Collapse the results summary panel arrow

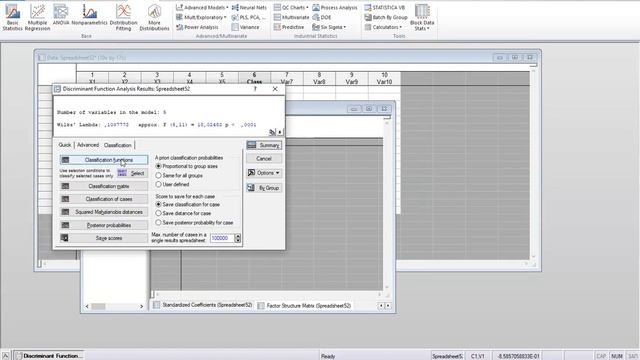(x=280, y=132)
